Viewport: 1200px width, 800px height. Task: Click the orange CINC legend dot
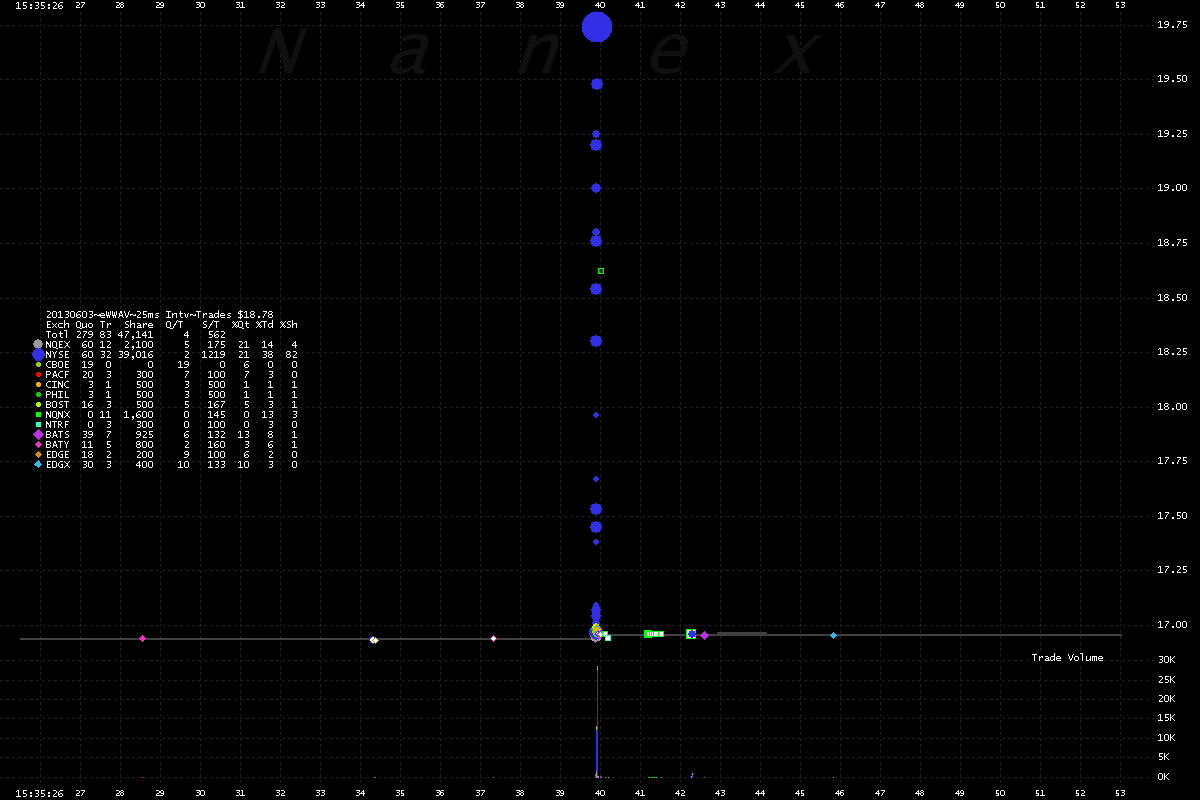(38, 384)
